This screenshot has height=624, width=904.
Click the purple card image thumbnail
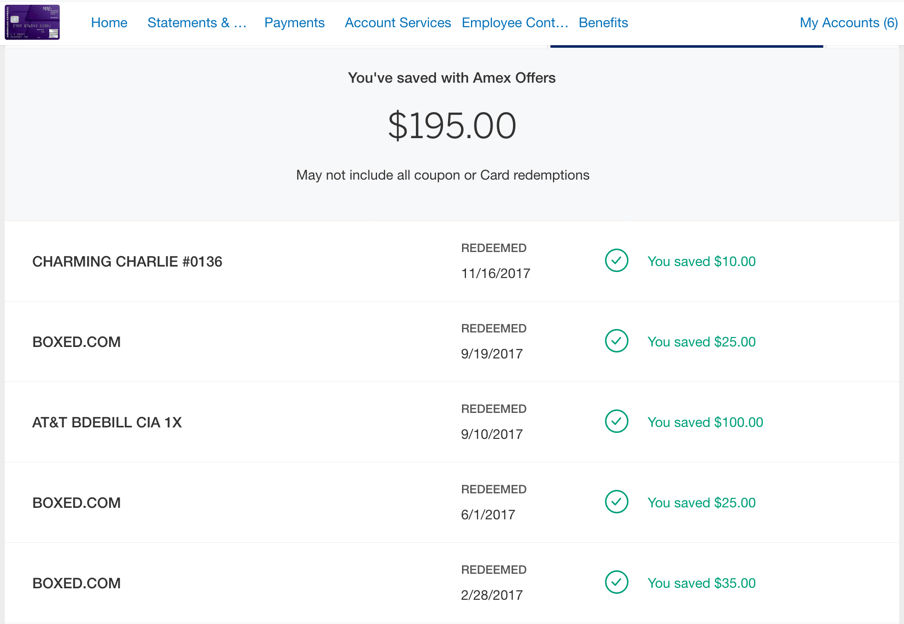point(32,22)
